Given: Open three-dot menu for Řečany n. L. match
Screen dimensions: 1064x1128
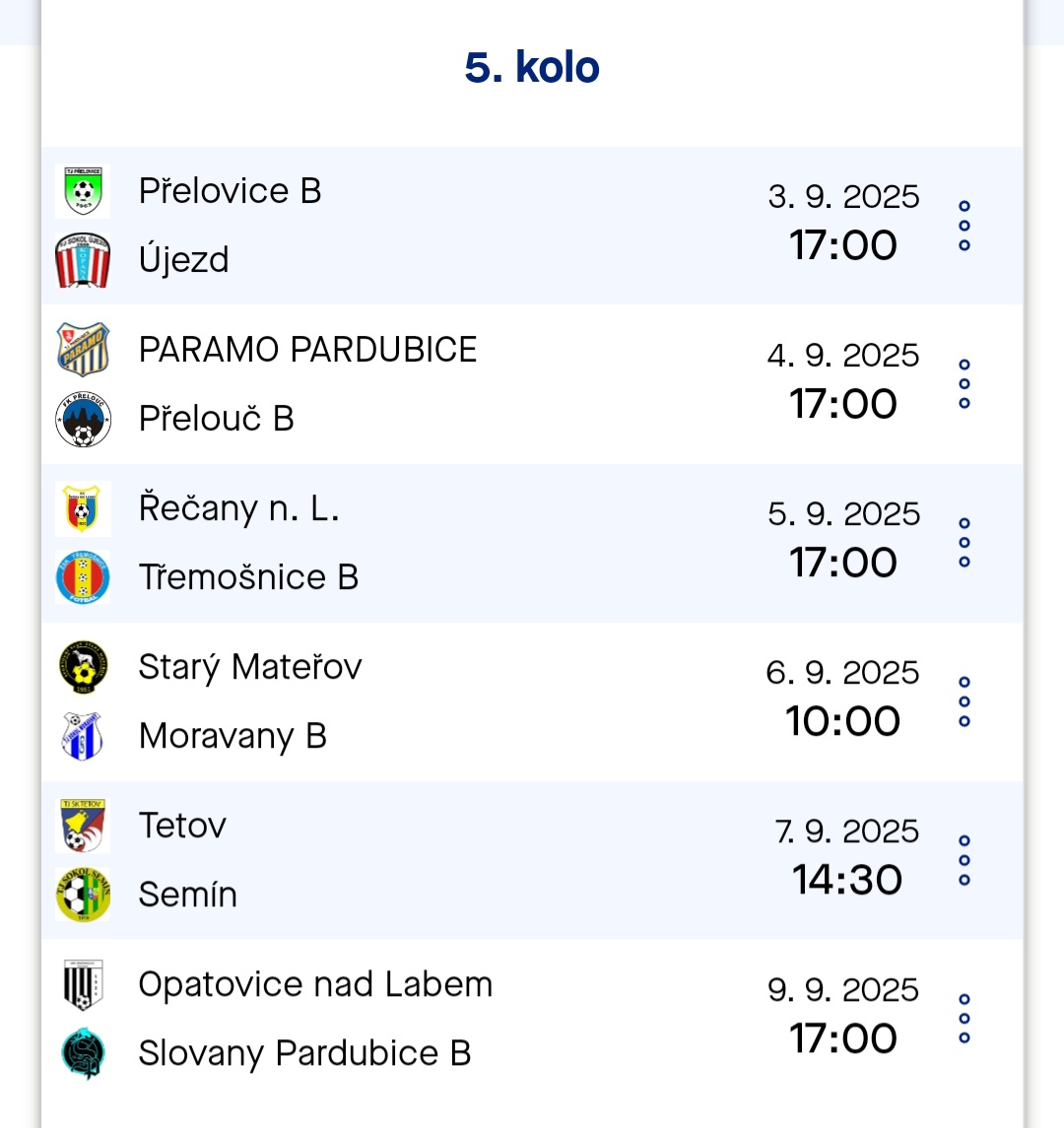Looking at the screenshot, I should click(x=964, y=543).
